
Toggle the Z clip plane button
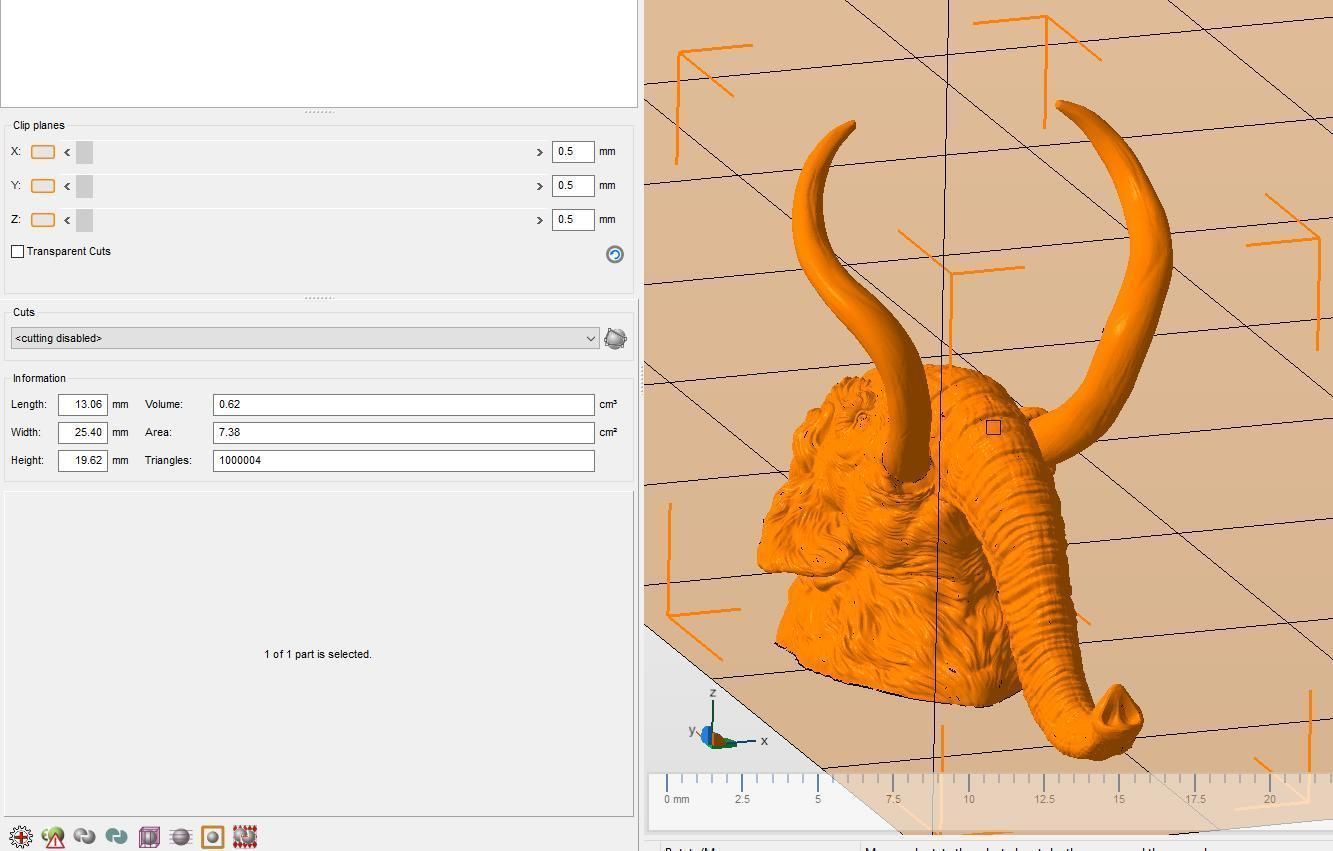pyautogui.click(x=43, y=220)
